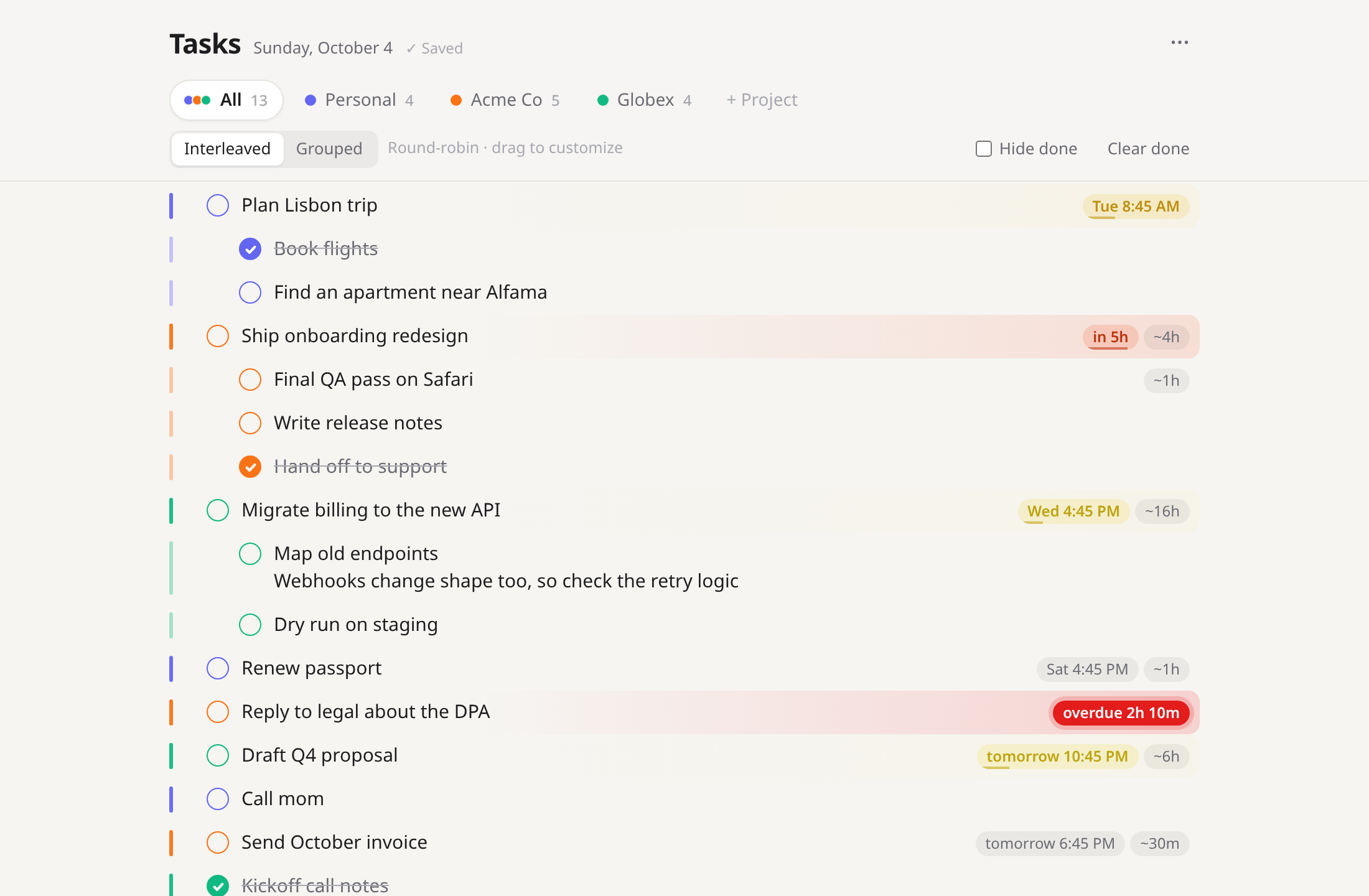Open the tomorrow 10:45 PM due chip
This screenshot has height=896, width=1369.
coord(1057,757)
